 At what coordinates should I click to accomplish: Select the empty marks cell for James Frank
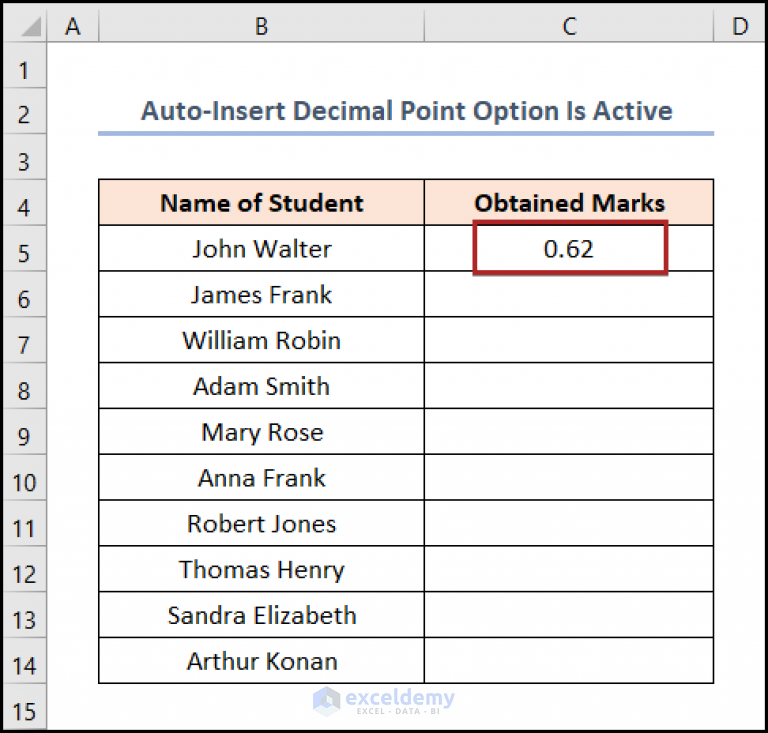(569, 294)
